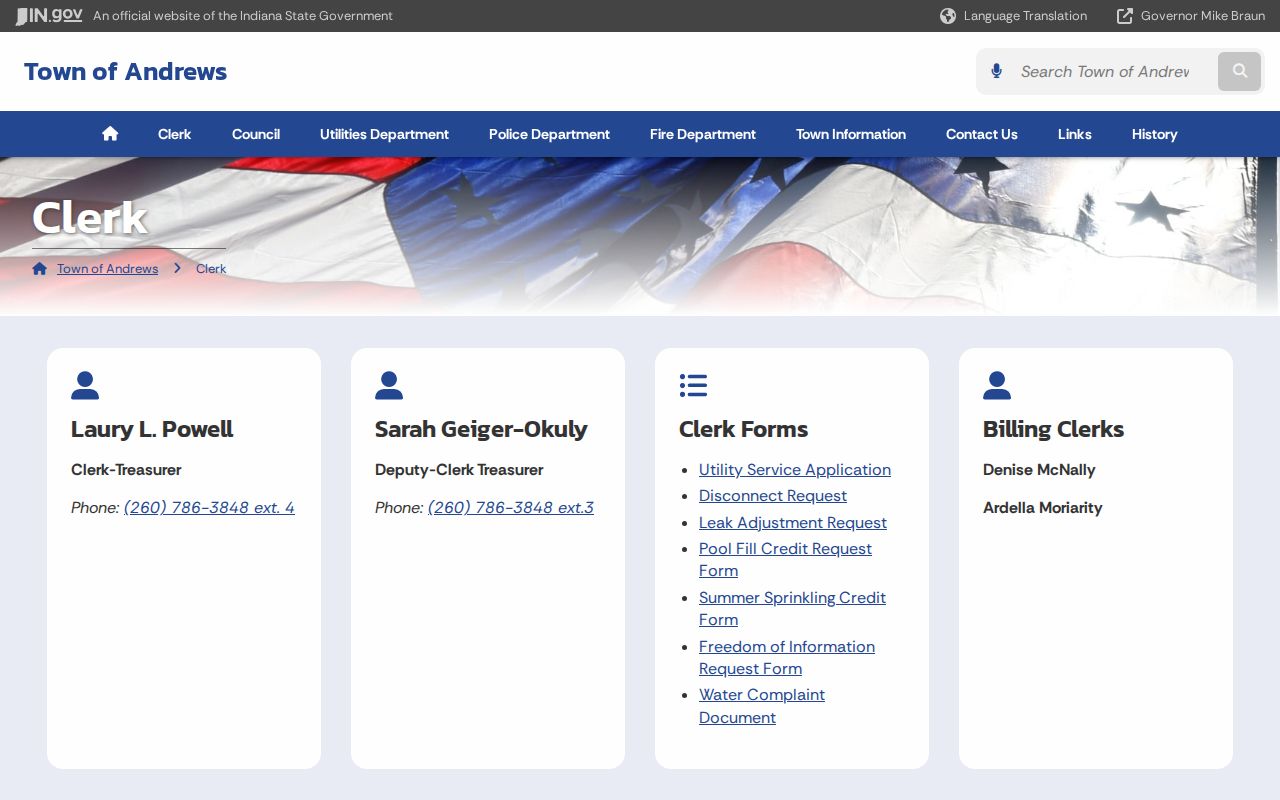Click the Town of Andrews breadcrumb link
Viewport: 1280px width, 800px height.
[x=107, y=269]
